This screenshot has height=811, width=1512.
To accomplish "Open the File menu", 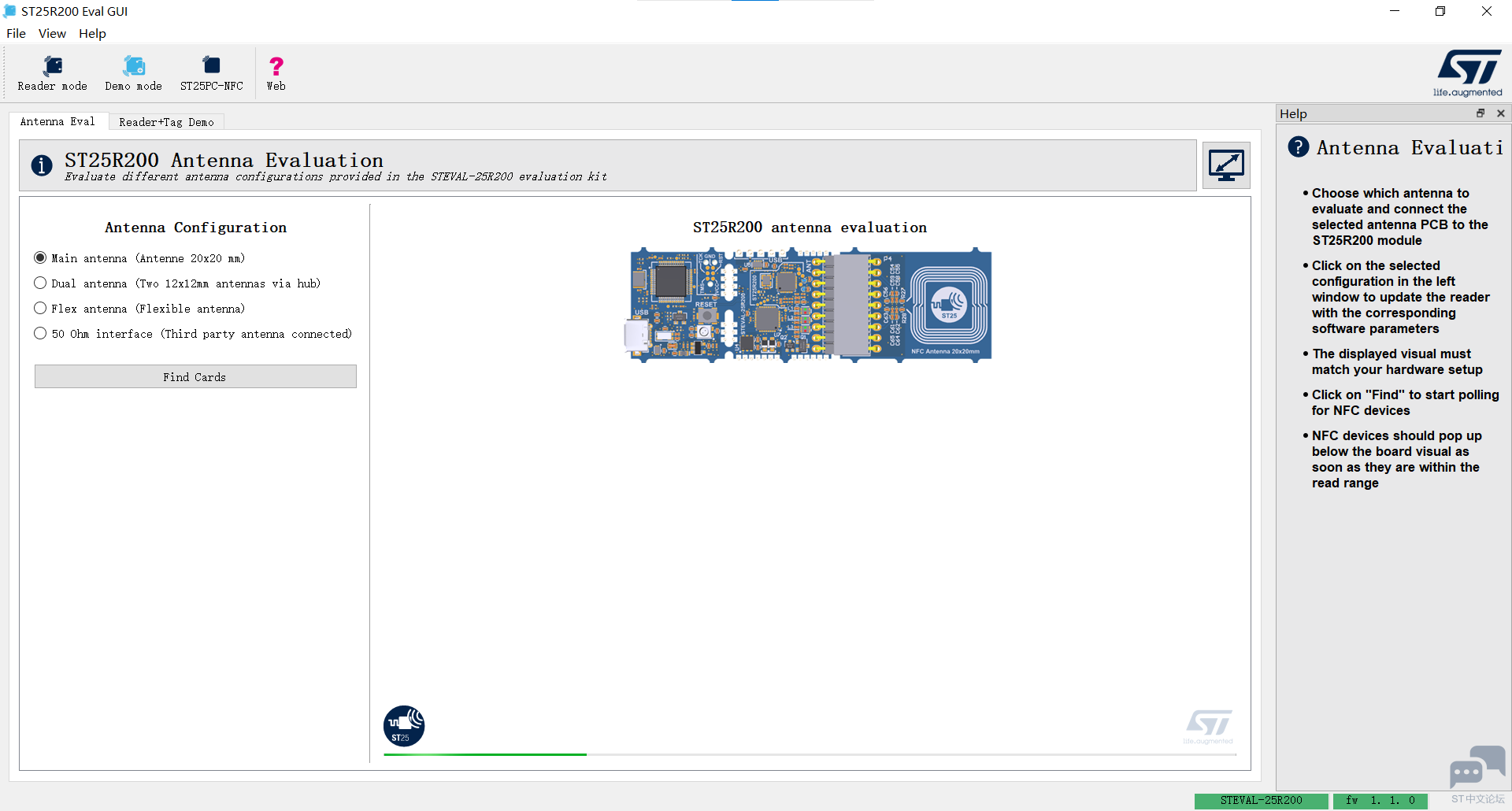I will pyautogui.click(x=16, y=33).
